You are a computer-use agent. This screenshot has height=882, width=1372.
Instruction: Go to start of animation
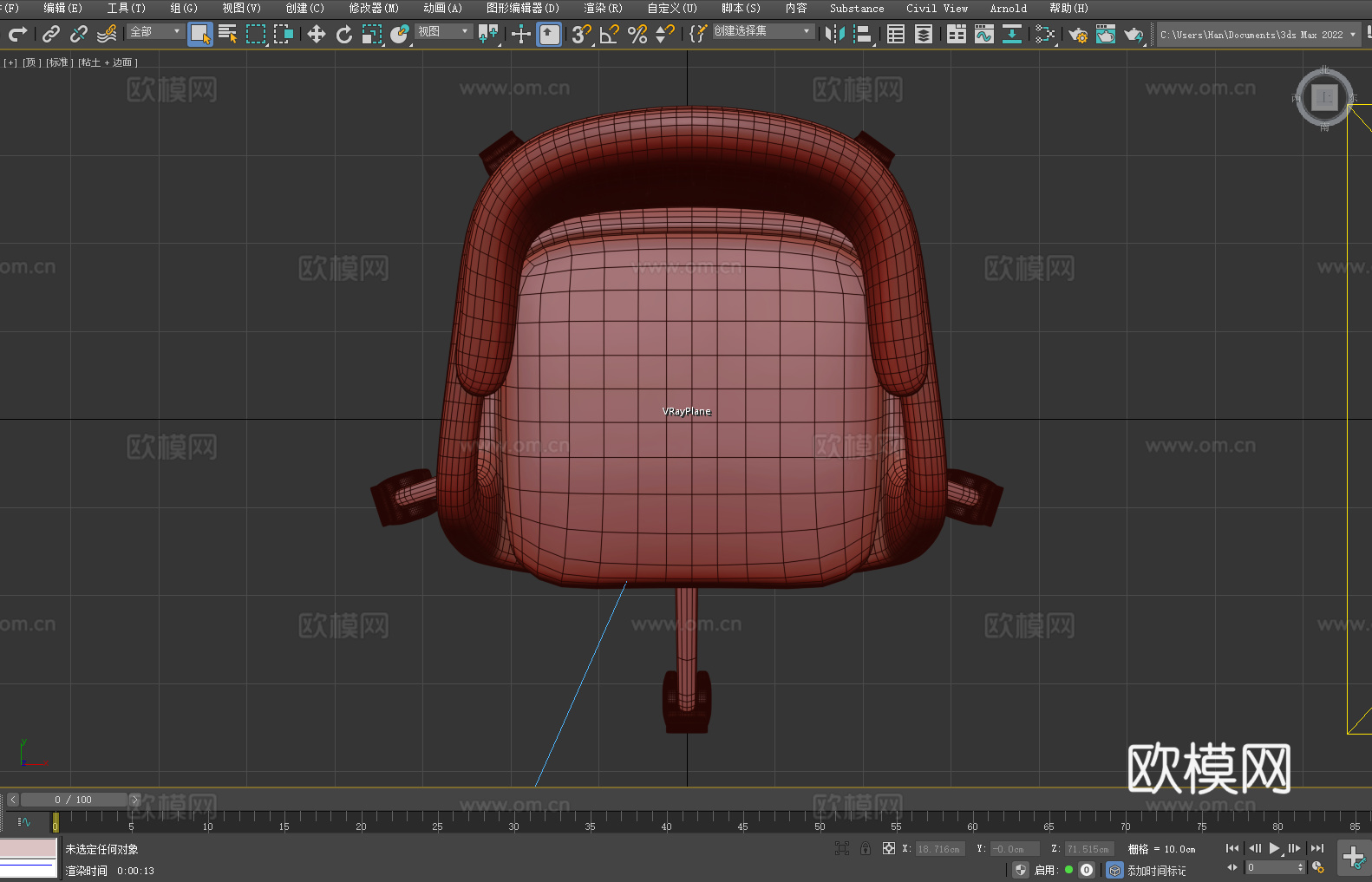point(1232,848)
